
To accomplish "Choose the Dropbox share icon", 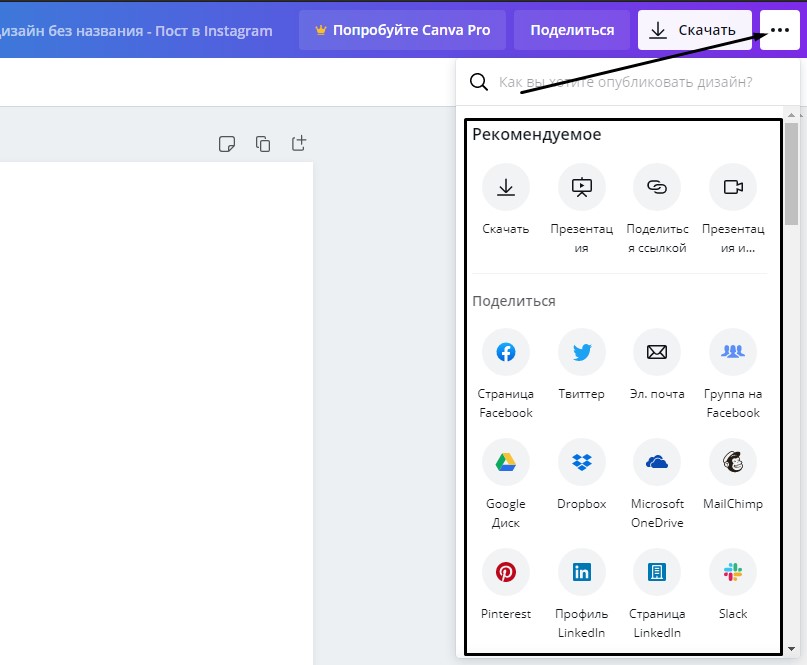I will coord(582,462).
